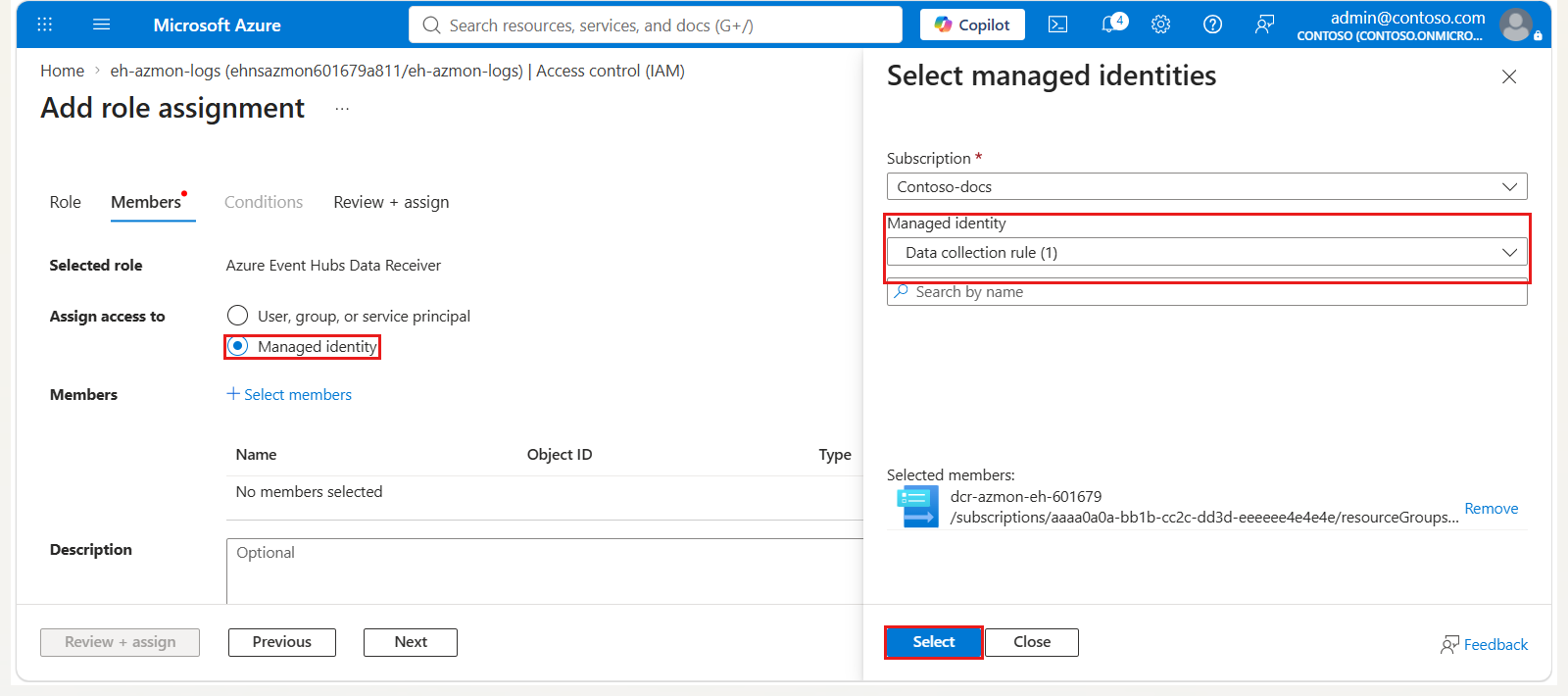Click the Home breadcrumb link
Image resolution: width=1568 pixels, height=696 pixels.
point(62,71)
